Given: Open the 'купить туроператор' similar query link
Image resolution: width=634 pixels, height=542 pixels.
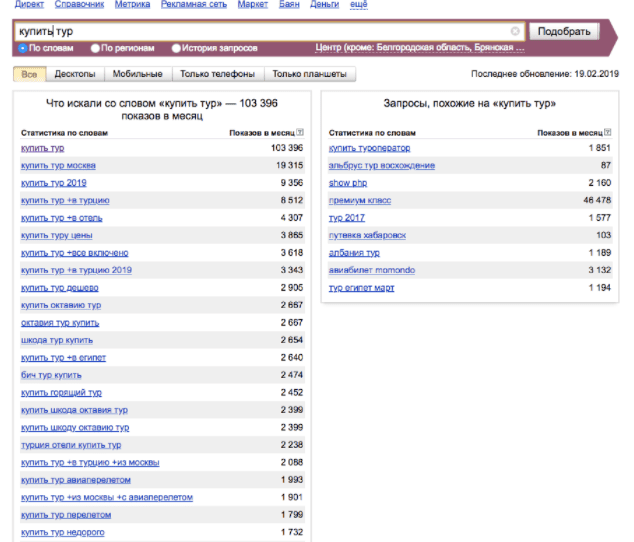Looking at the screenshot, I should click(x=369, y=148).
